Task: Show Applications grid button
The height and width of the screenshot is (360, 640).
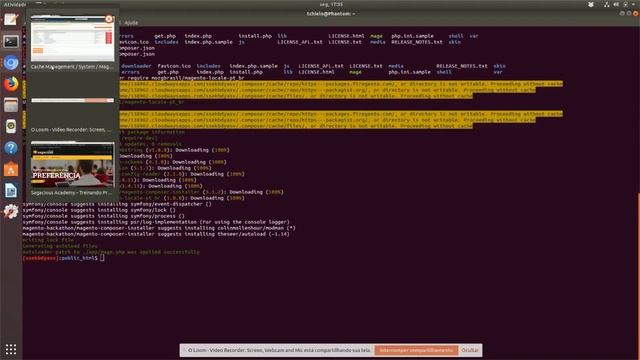Action: [x=11, y=349]
